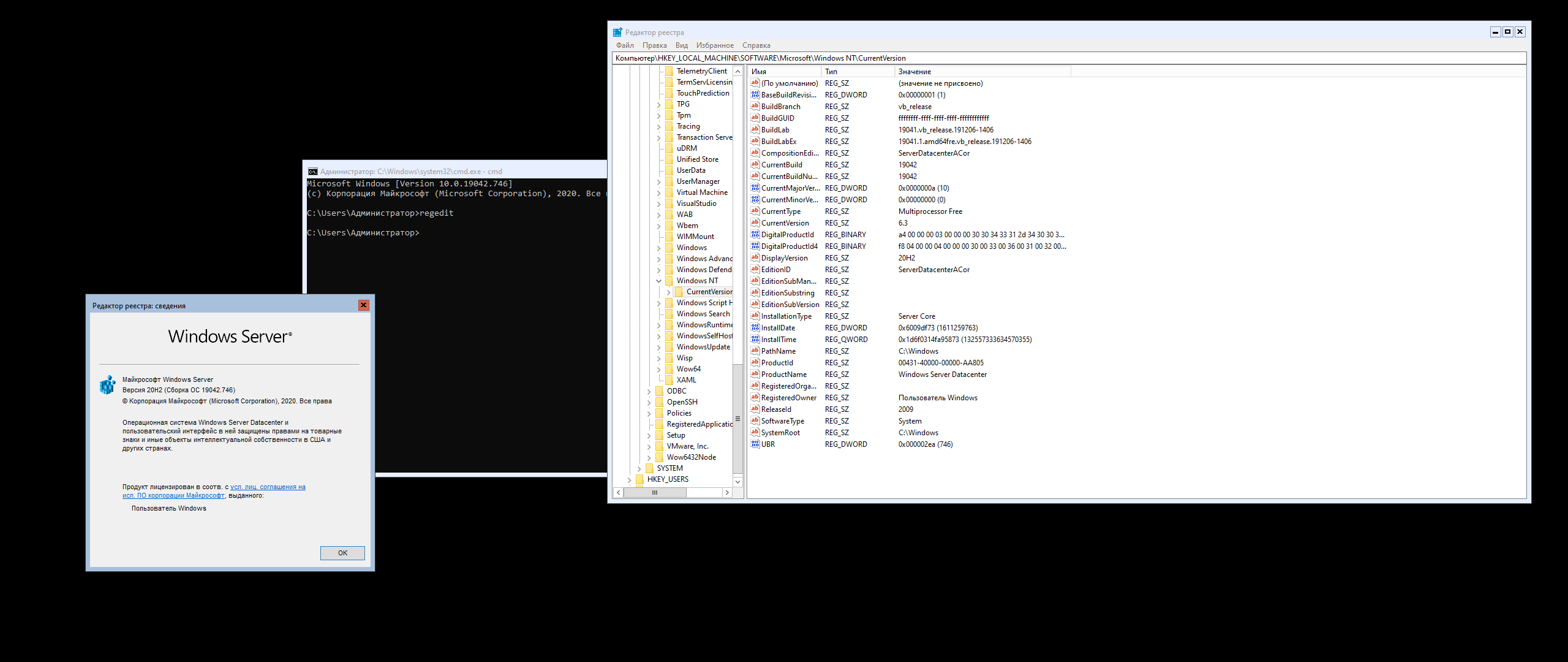Open the Справка menu
The width and height of the screenshot is (1568, 662).
(x=756, y=45)
